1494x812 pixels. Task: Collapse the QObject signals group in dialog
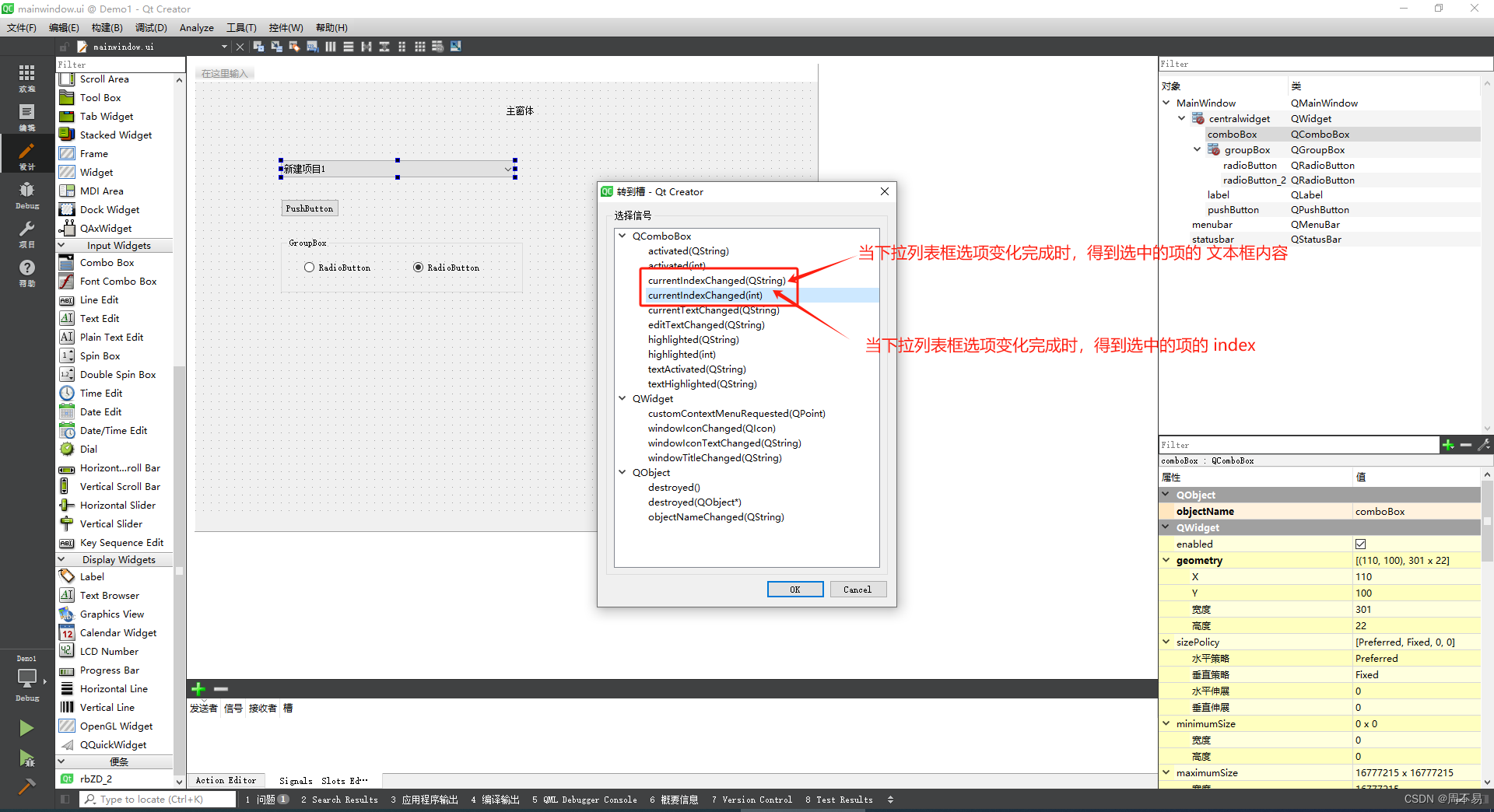[622, 472]
